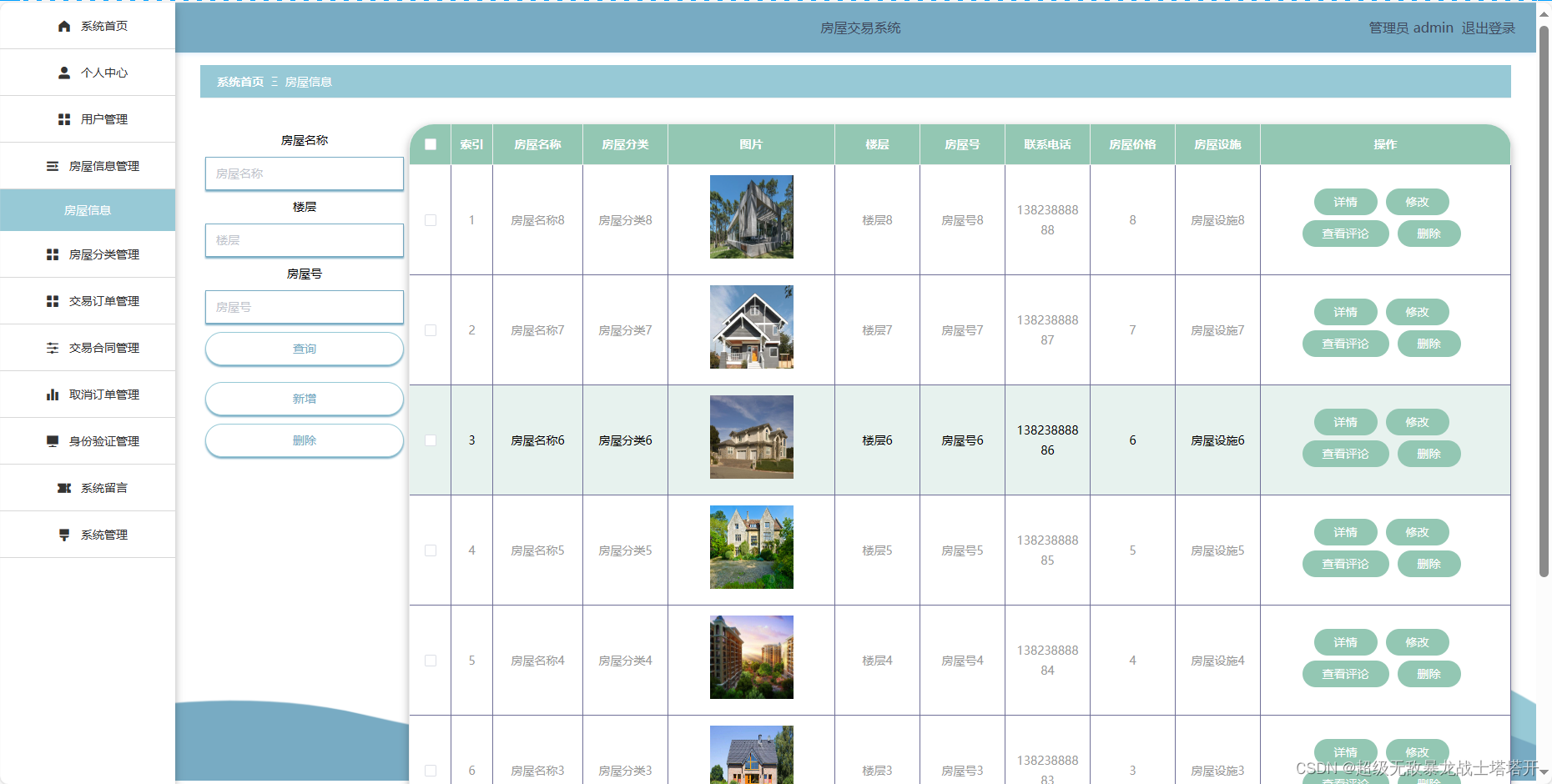Viewport: 1552px width, 784px height.
Task: Check the box for row 房屋名称7
Action: coord(431,330)
